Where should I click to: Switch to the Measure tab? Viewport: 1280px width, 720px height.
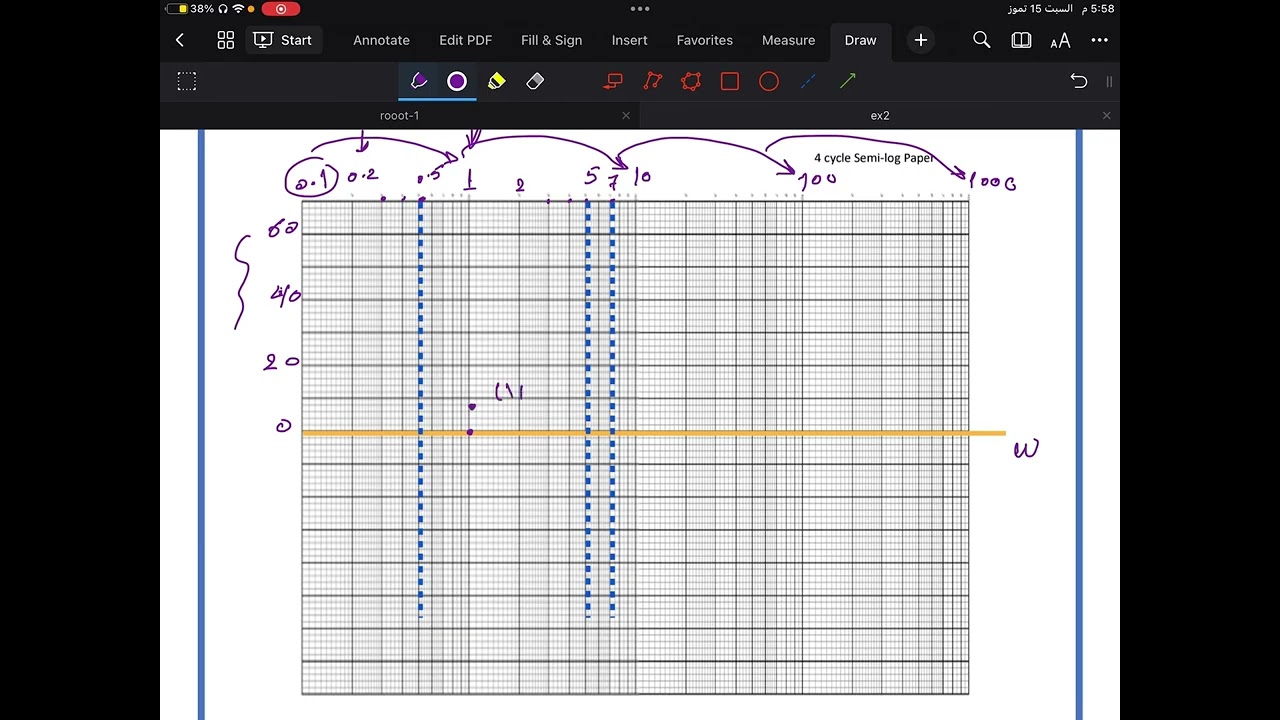click(788, 40)
